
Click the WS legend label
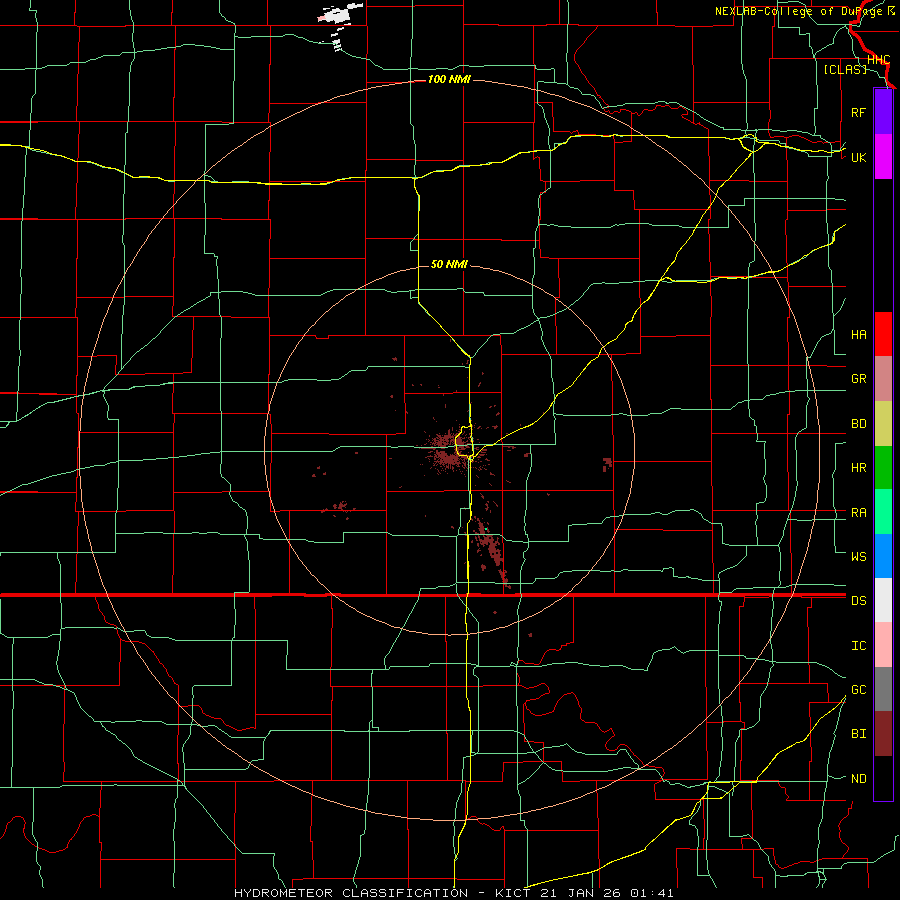(859, 556)
